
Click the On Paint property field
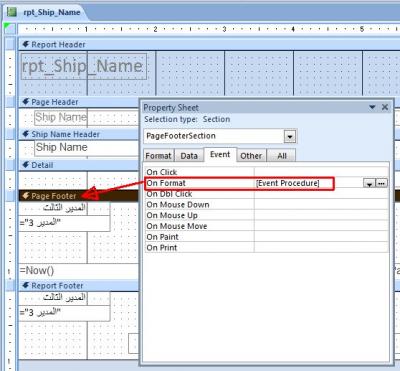coord(321,237)
